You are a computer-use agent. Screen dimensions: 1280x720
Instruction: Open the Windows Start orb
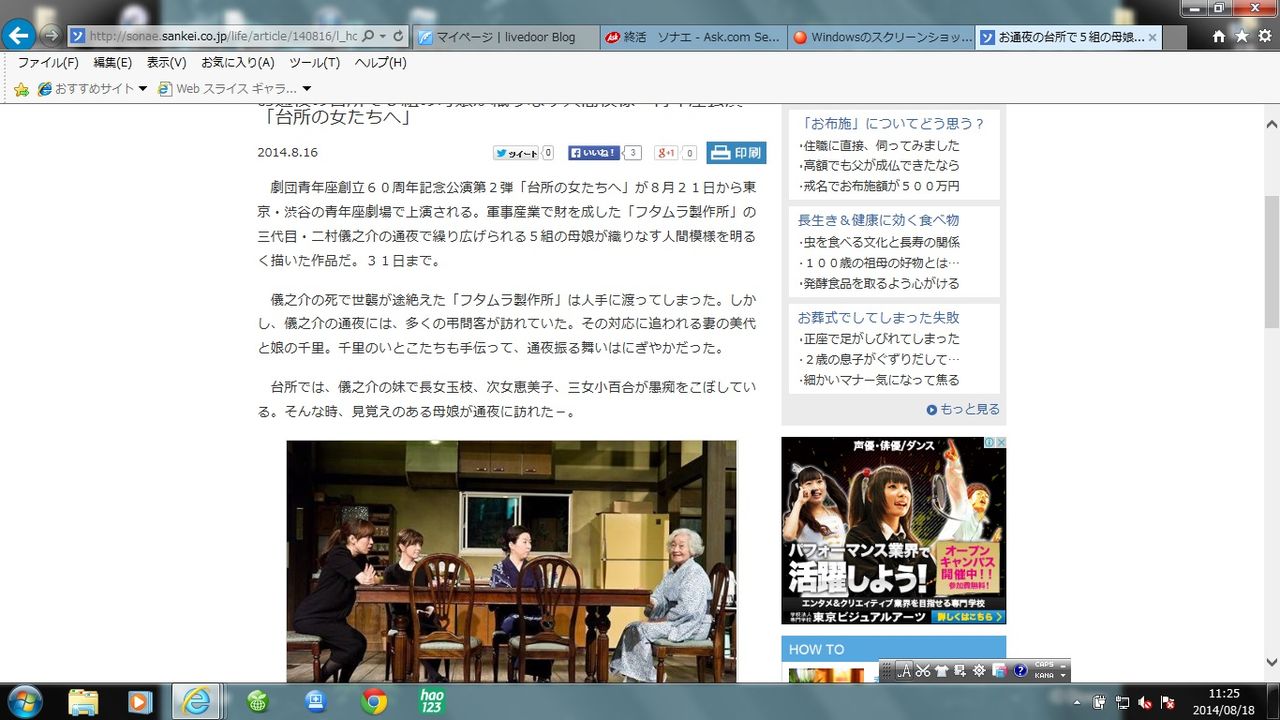(x=24, y=701)
